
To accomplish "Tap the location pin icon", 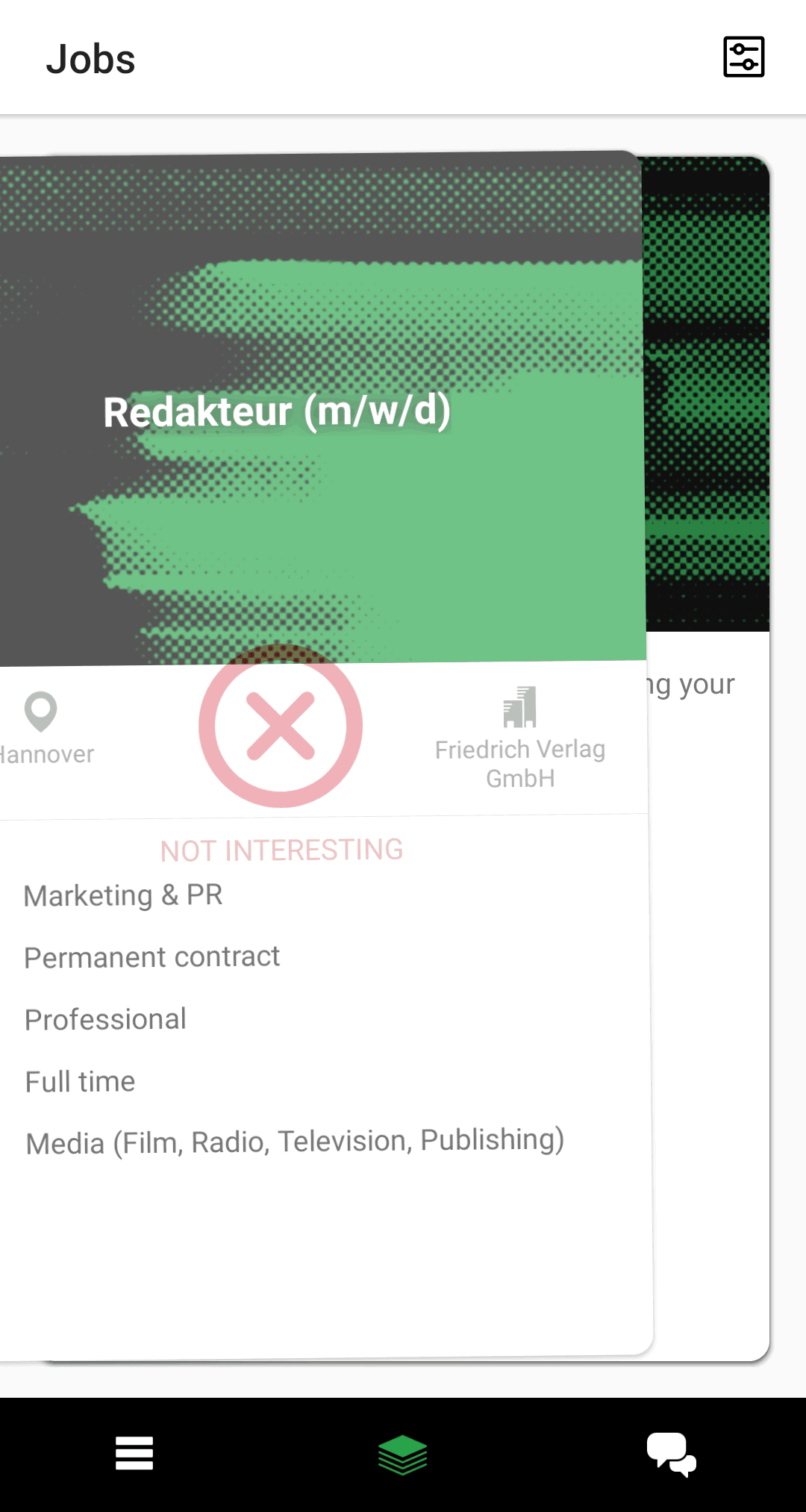I will coord(40,711).
